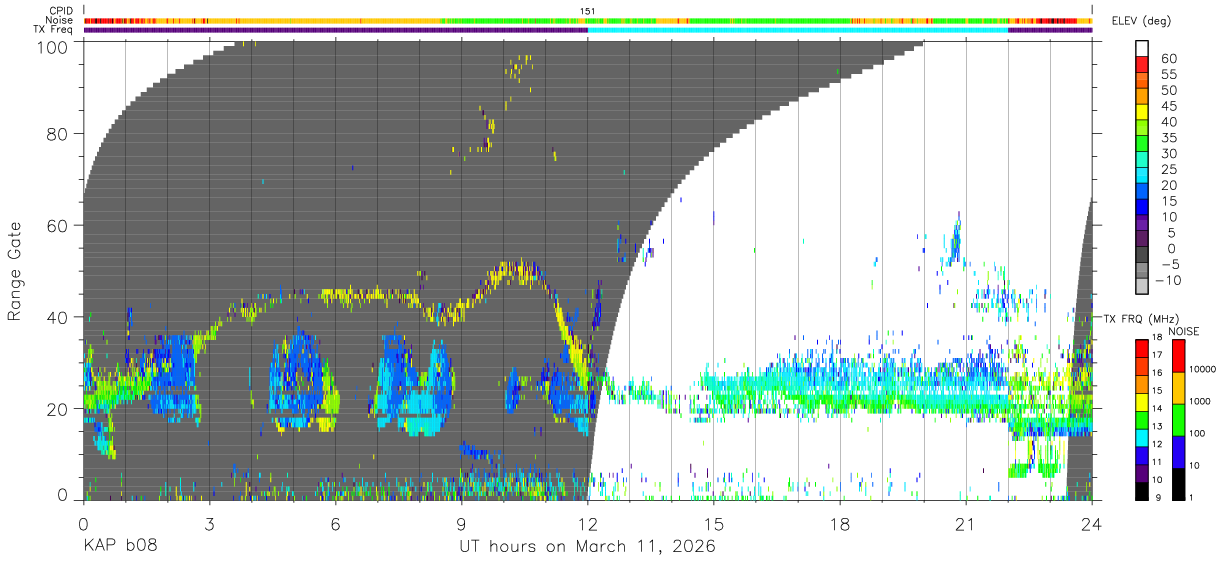This screenshot has width=1228, height=567.
Task: Click TX FRQ legend label '11'
Action: [x=1157, y=462]
